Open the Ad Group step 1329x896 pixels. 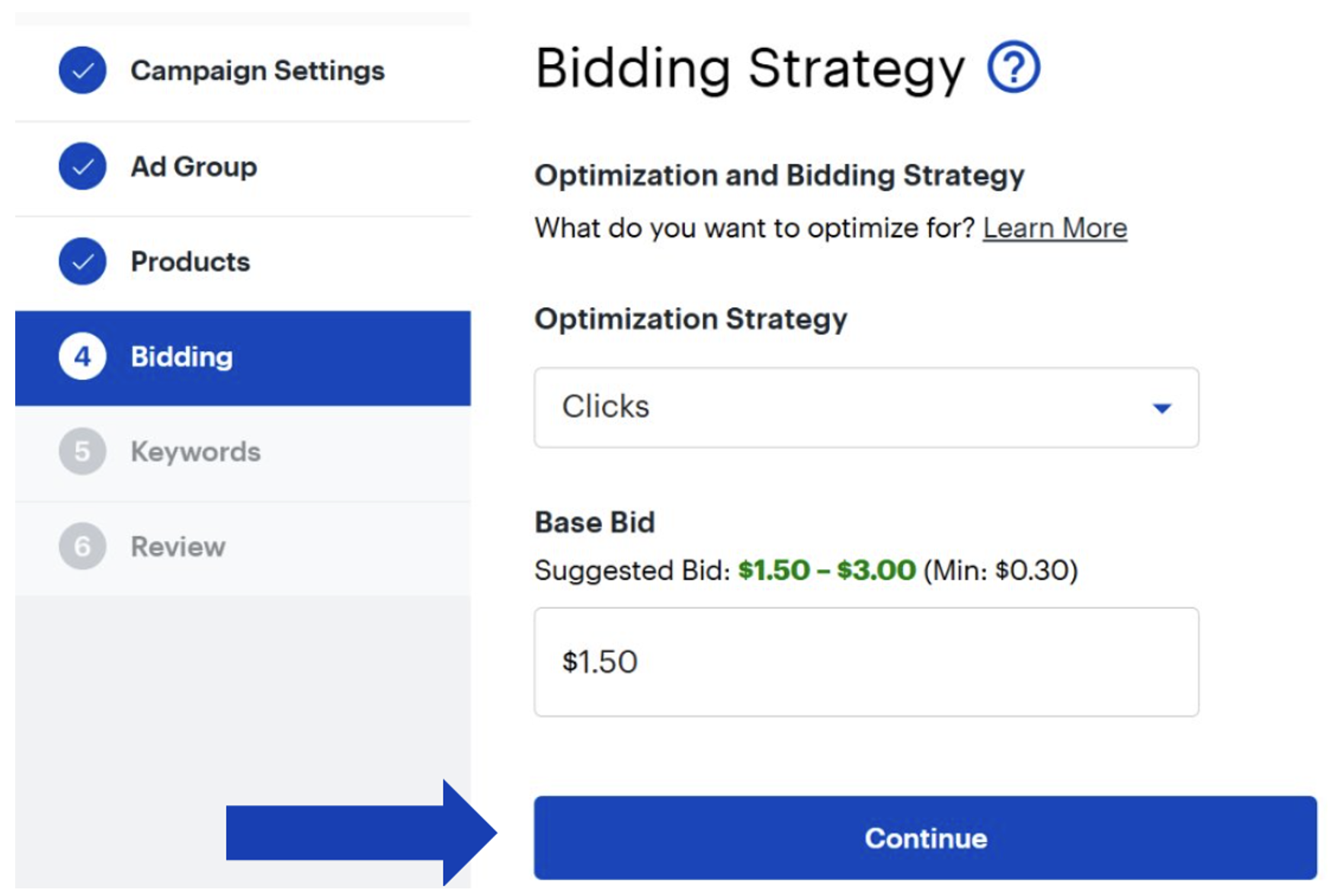[x=194, y=166]
